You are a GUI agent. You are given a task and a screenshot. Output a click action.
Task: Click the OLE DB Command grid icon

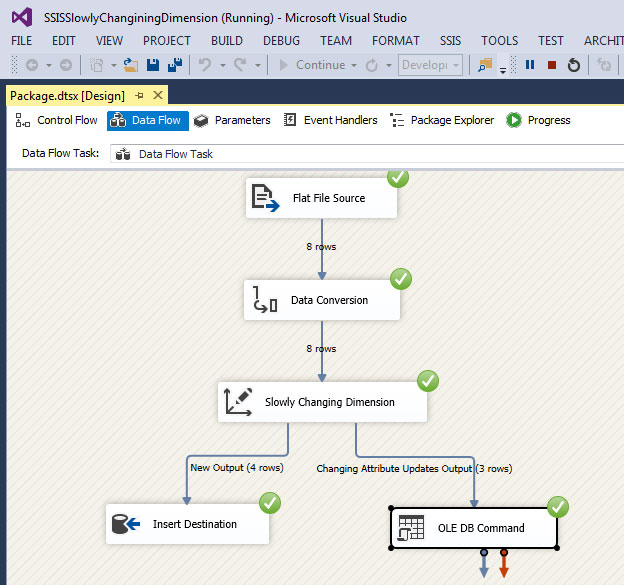[411, 528]
